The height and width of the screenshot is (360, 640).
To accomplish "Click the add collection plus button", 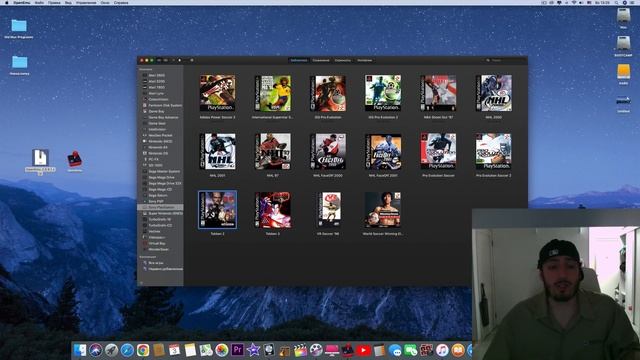I will point(141,282).
